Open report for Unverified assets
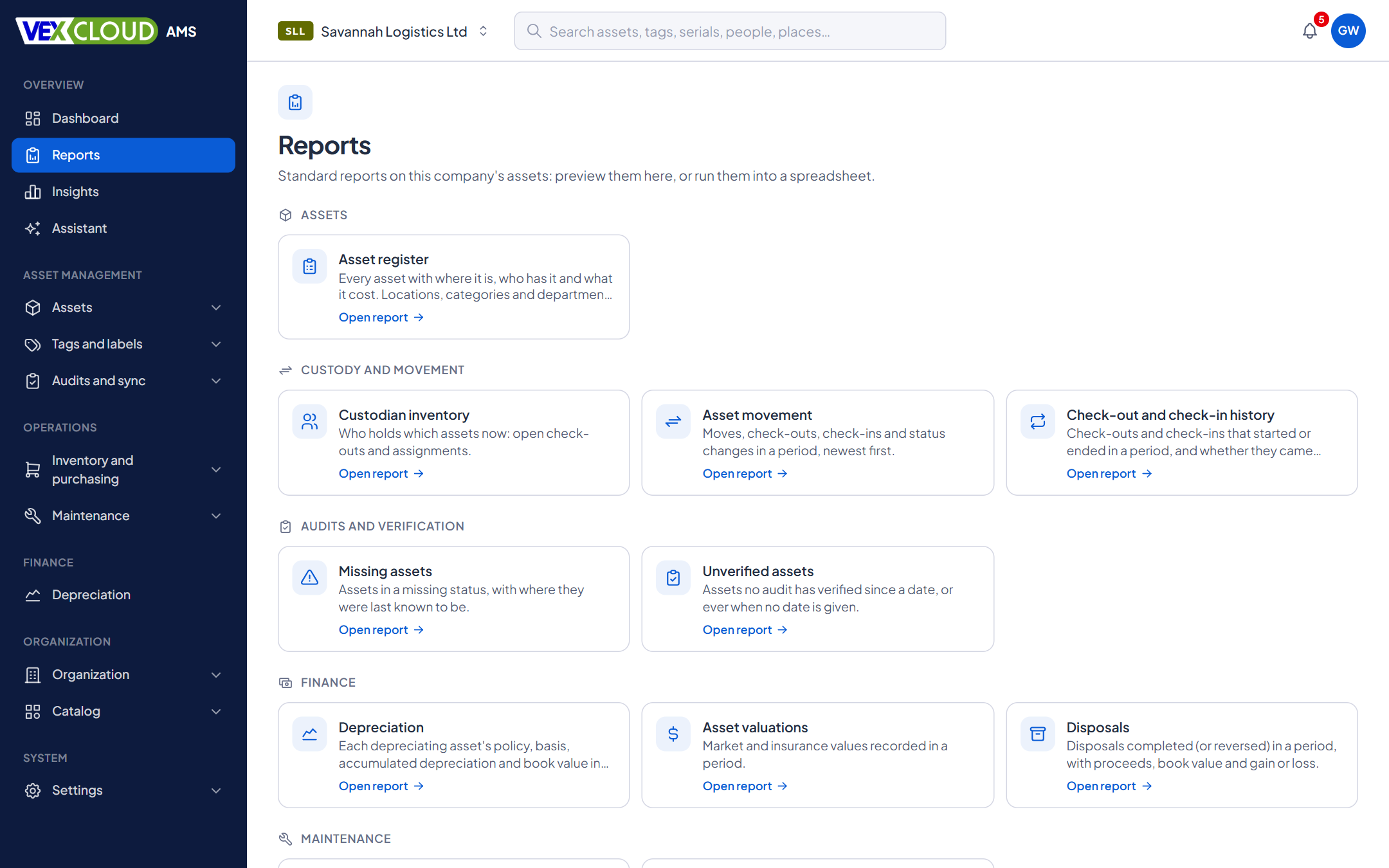Screen dimensions: 1389x868 pyautogui.click(x=745, y=629)
